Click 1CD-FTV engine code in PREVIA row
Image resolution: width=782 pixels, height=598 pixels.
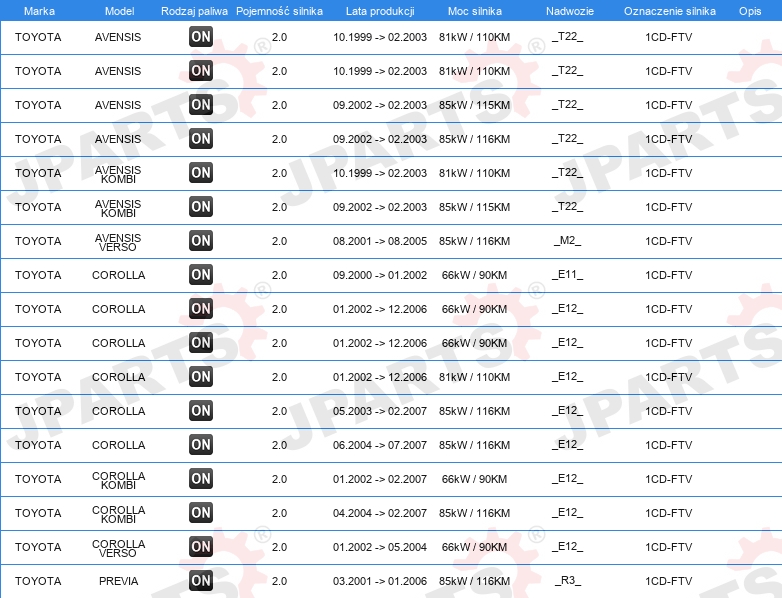point(669,581)
